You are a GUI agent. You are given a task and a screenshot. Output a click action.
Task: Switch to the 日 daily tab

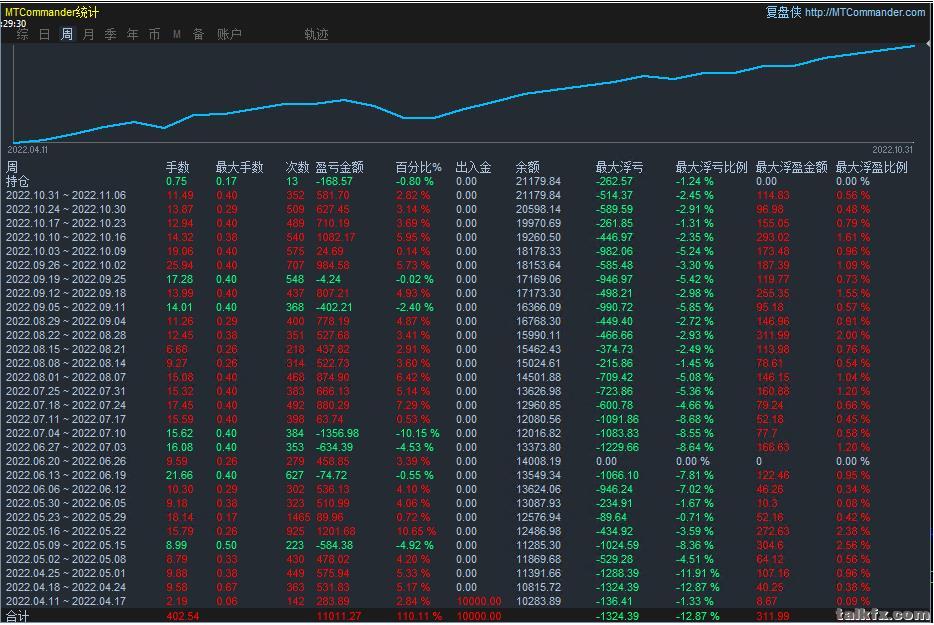click(45, 35)
